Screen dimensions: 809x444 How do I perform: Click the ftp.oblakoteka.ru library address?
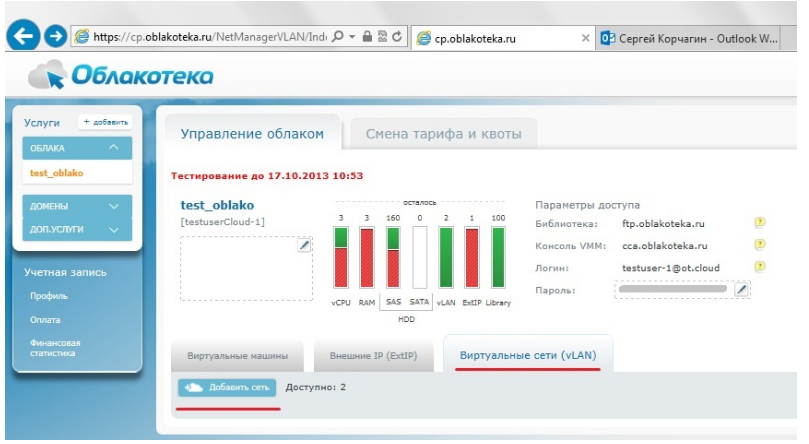pos(663,224)
